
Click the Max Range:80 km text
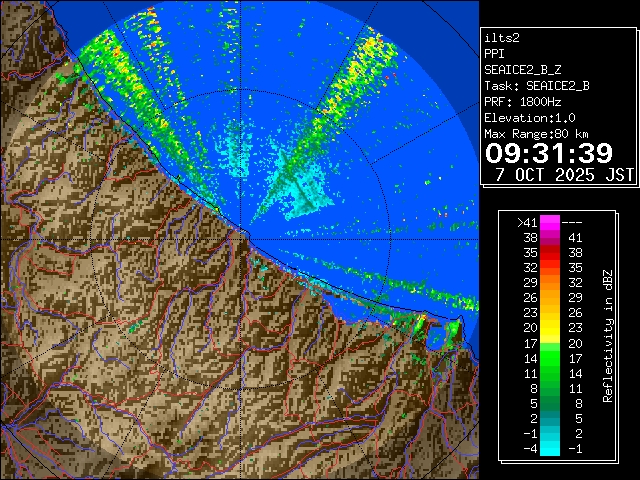[536, 133]
